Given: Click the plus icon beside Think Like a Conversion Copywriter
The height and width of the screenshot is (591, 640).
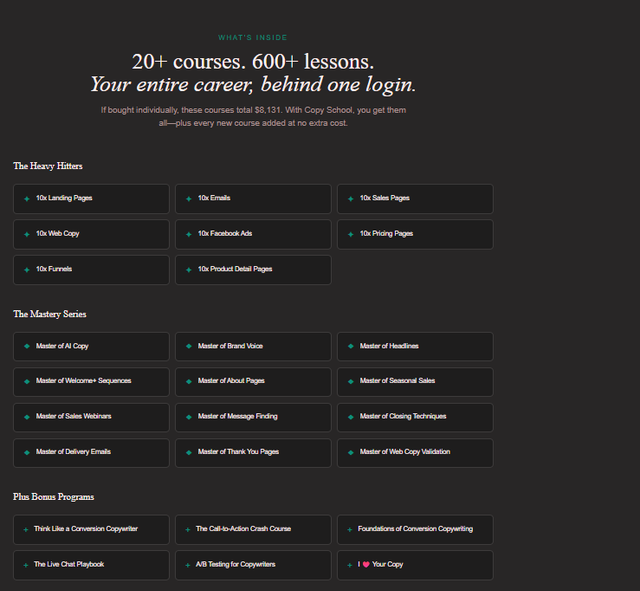Looking at the screenshot, I should pos(26,529).
